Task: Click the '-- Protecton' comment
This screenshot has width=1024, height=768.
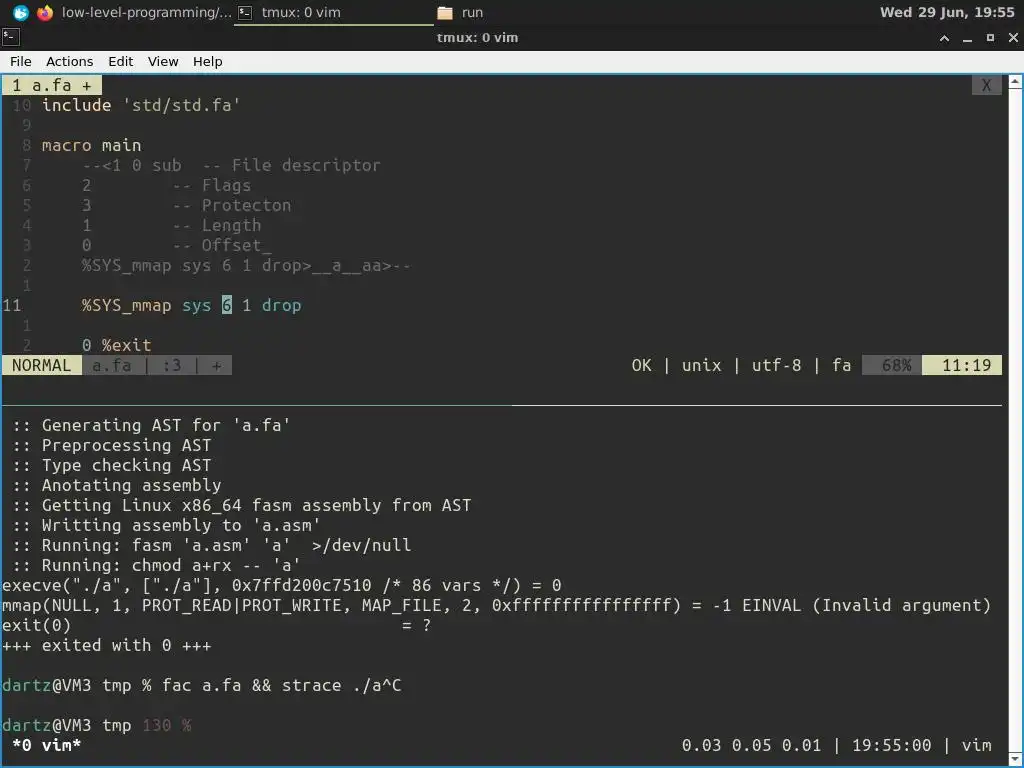Action: (232, 205)
